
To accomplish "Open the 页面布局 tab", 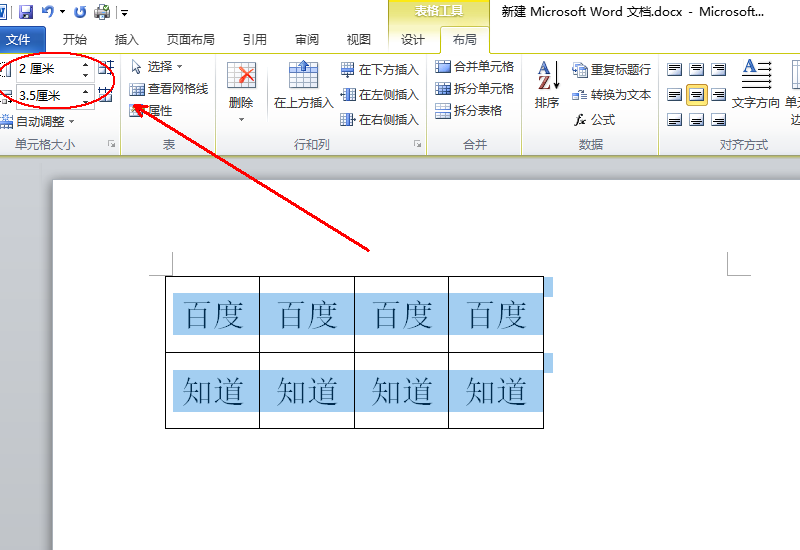I will coord(190,39).
